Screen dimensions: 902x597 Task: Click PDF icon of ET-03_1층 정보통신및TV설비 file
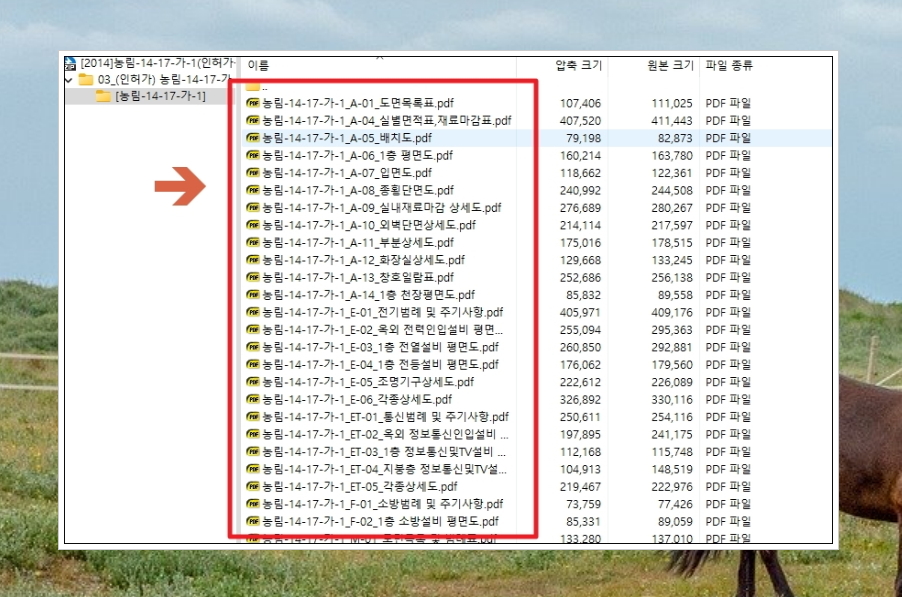tap(253, 451)
